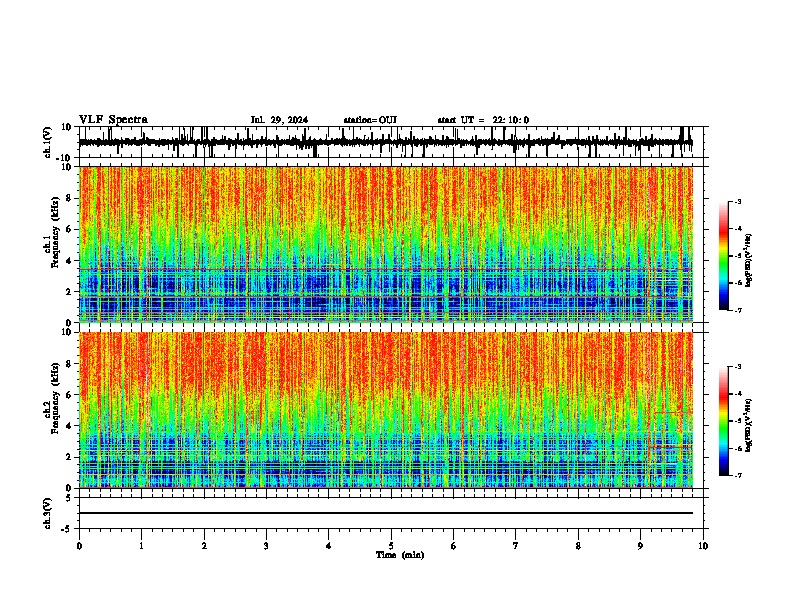The width and height of the screenshot is (792, 612).
Task: Click the ch.1 color bar log PSD unit label
Action: pos(749,260)
